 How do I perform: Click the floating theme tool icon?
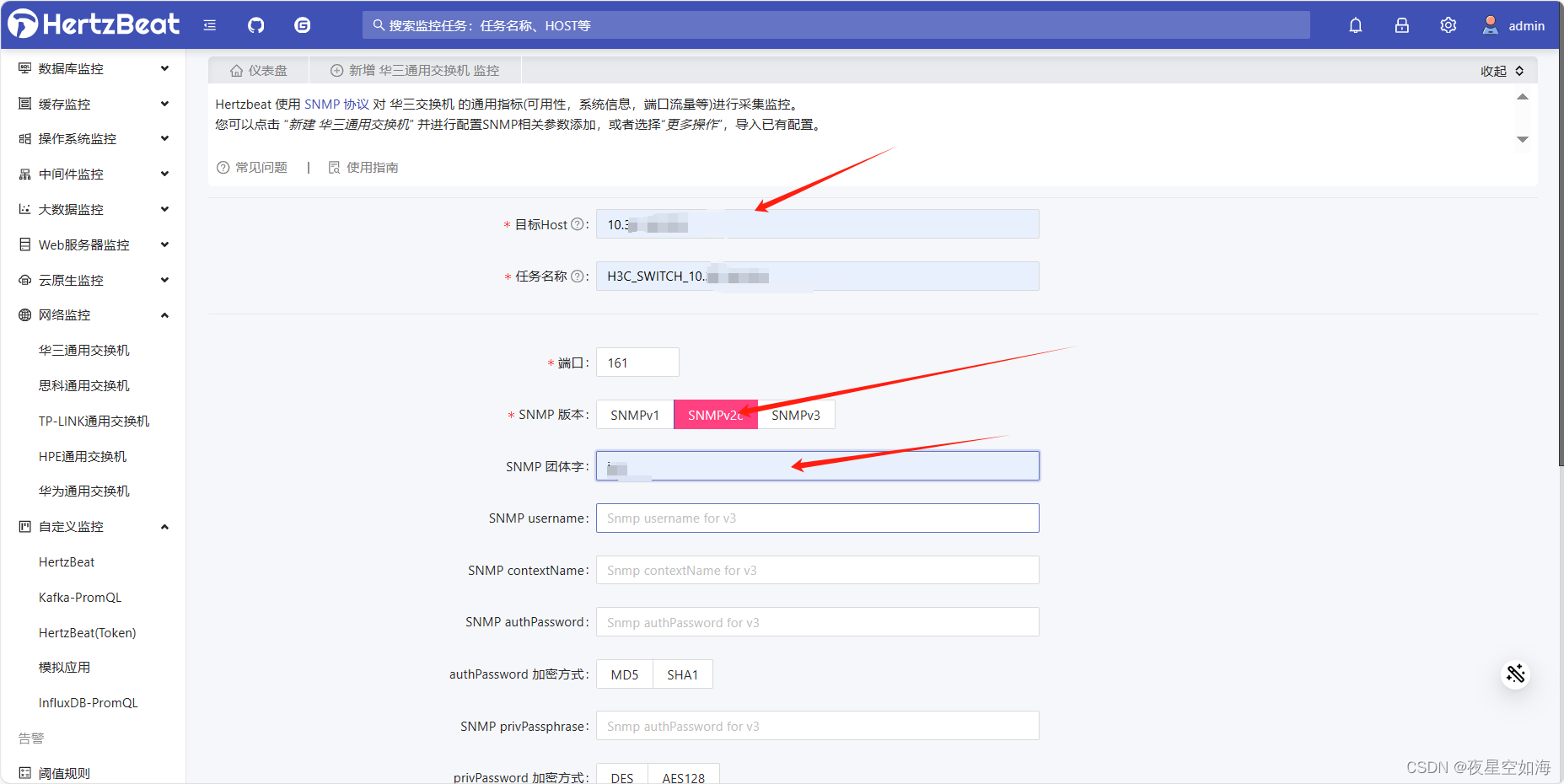tap(1516, 674)
